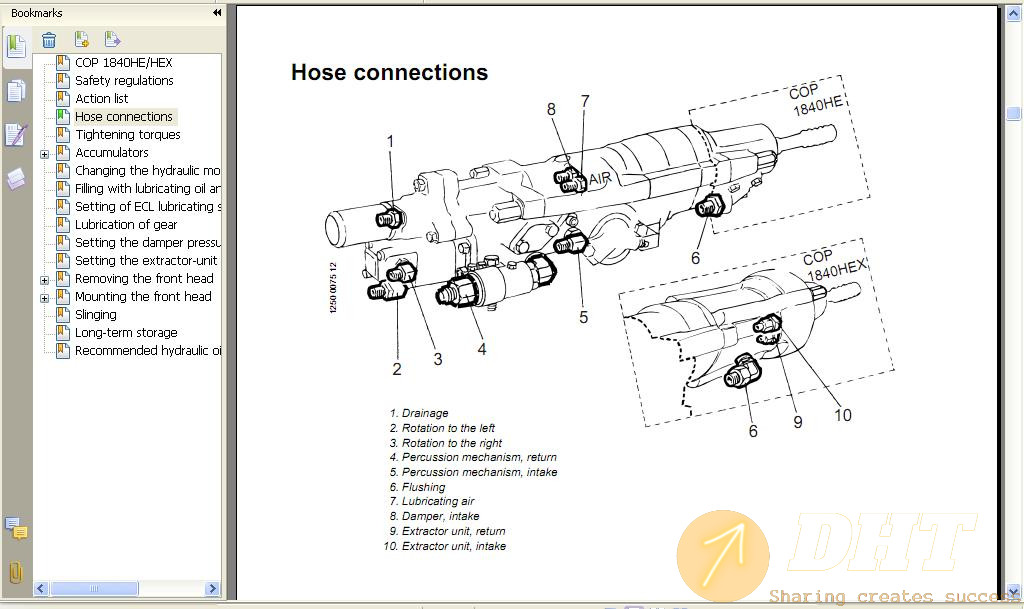This screenshot has height=609, width=1024.
Task: Go to the Safety regulations bookmark
Action: pos(124,80)
